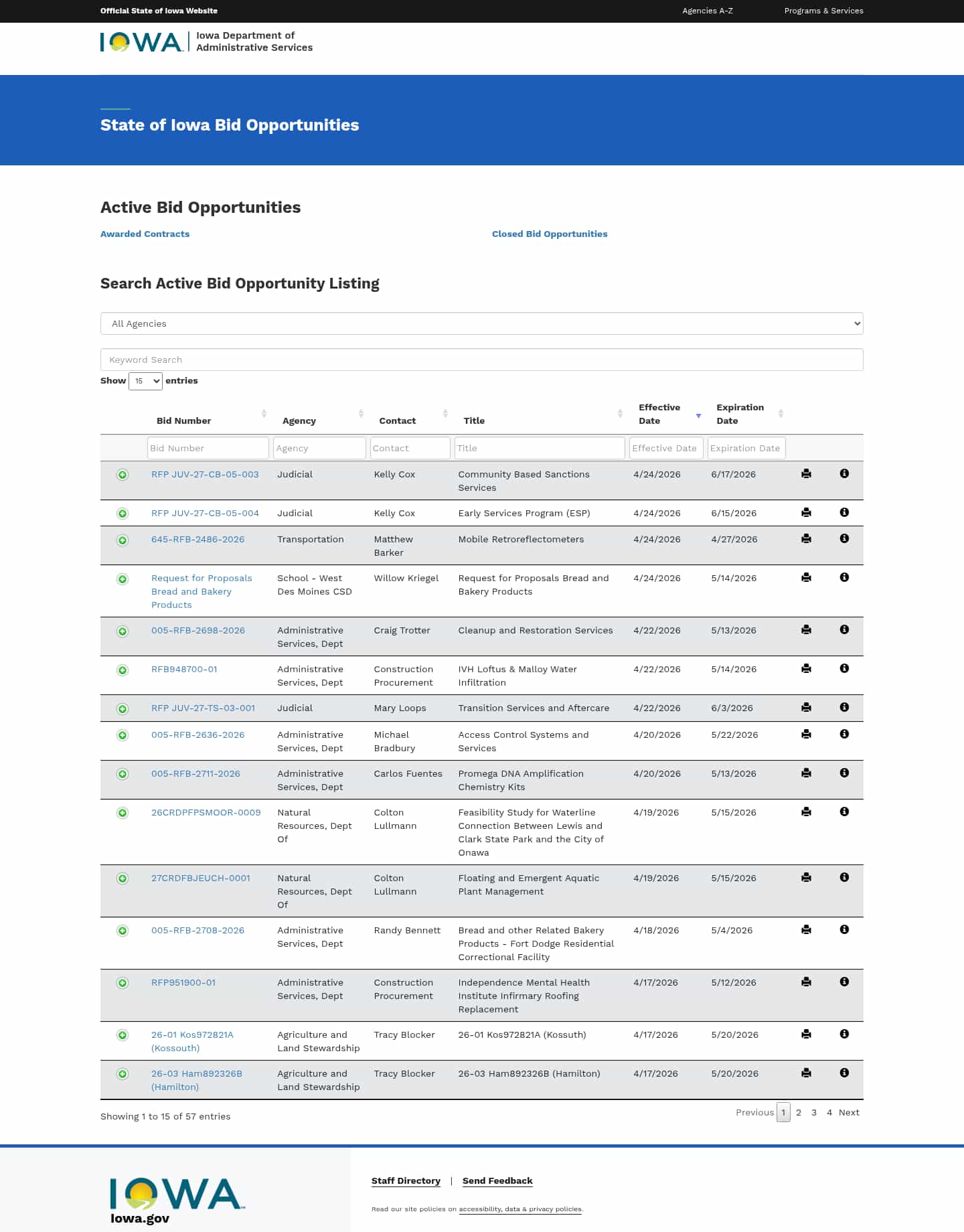
Task: Click the Iowa logo in the header
Action: click(142, 42)
